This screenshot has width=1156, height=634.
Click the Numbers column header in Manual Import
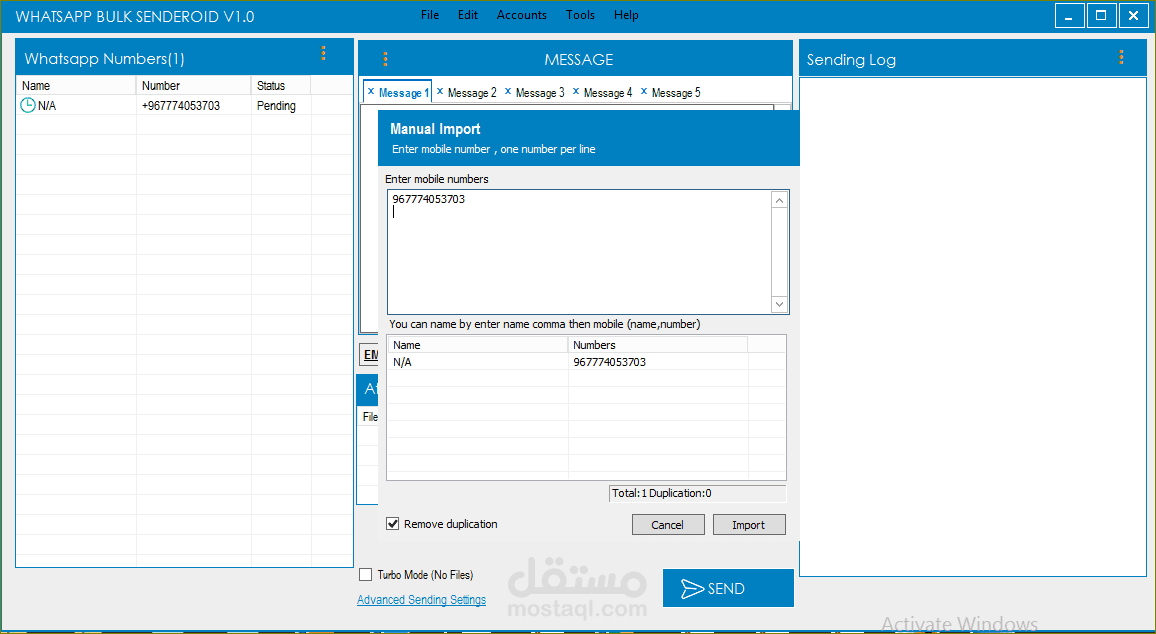tap(658, 345)
